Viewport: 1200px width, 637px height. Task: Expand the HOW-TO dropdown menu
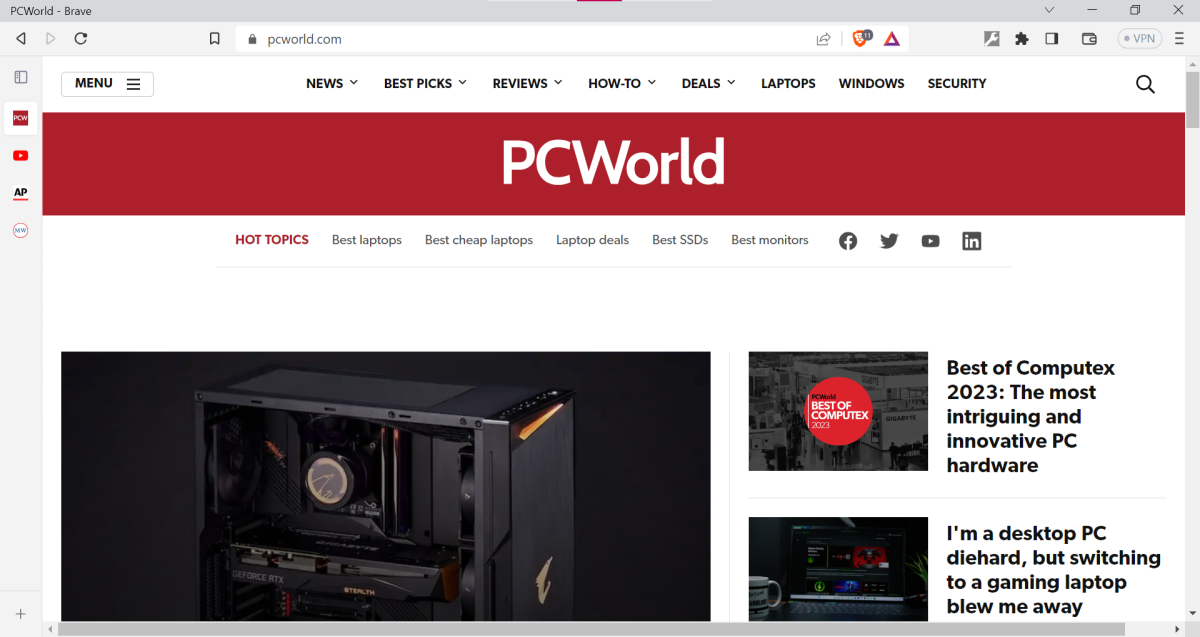(622, 84)
